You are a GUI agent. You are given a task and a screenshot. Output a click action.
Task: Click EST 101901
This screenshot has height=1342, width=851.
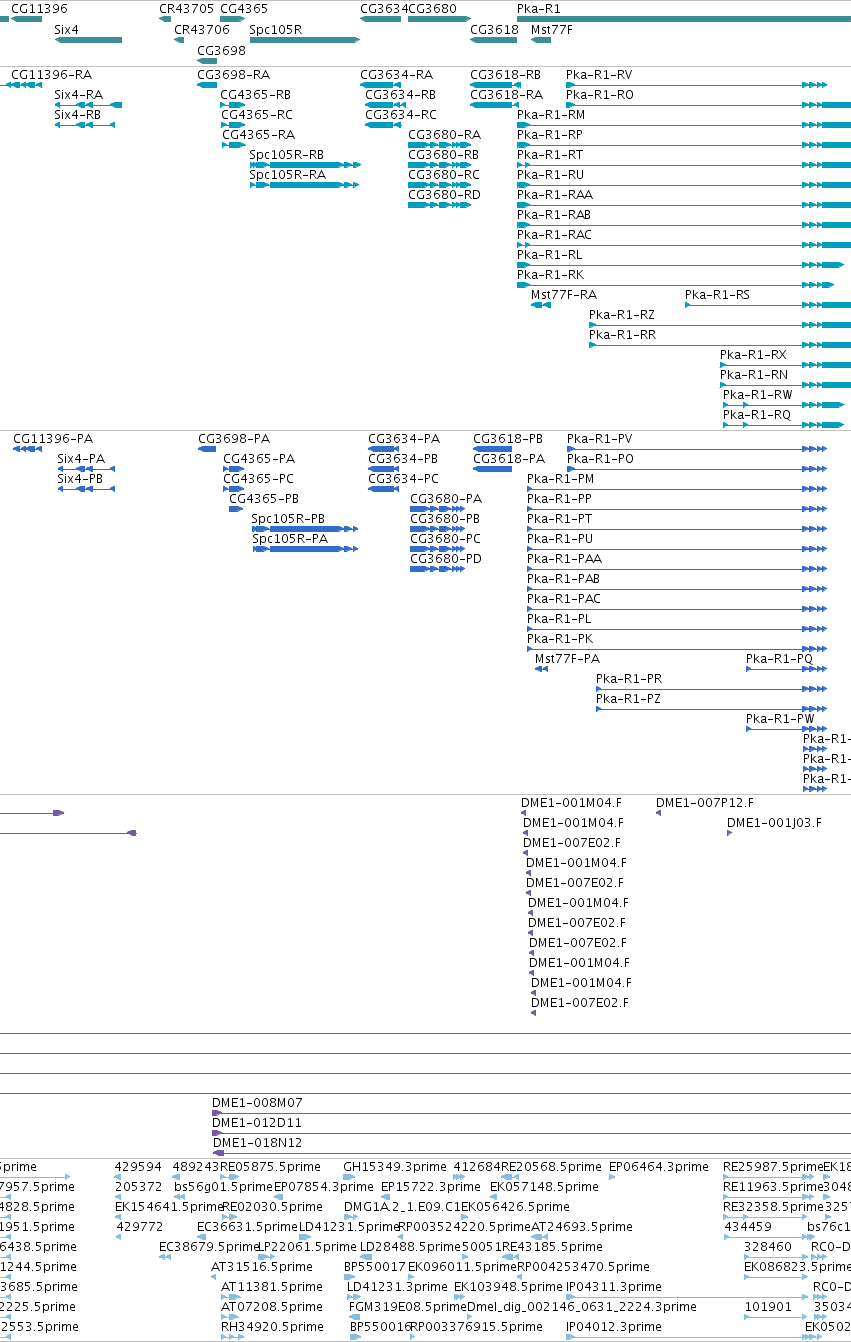pos(768,1307)
